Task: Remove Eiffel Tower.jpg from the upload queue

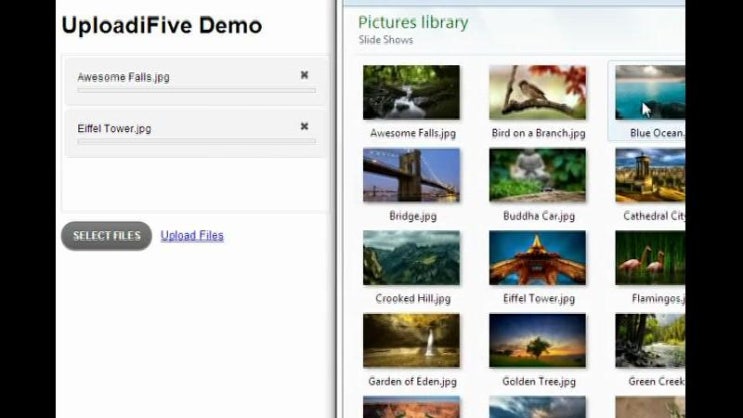Action: coord(304,126)
